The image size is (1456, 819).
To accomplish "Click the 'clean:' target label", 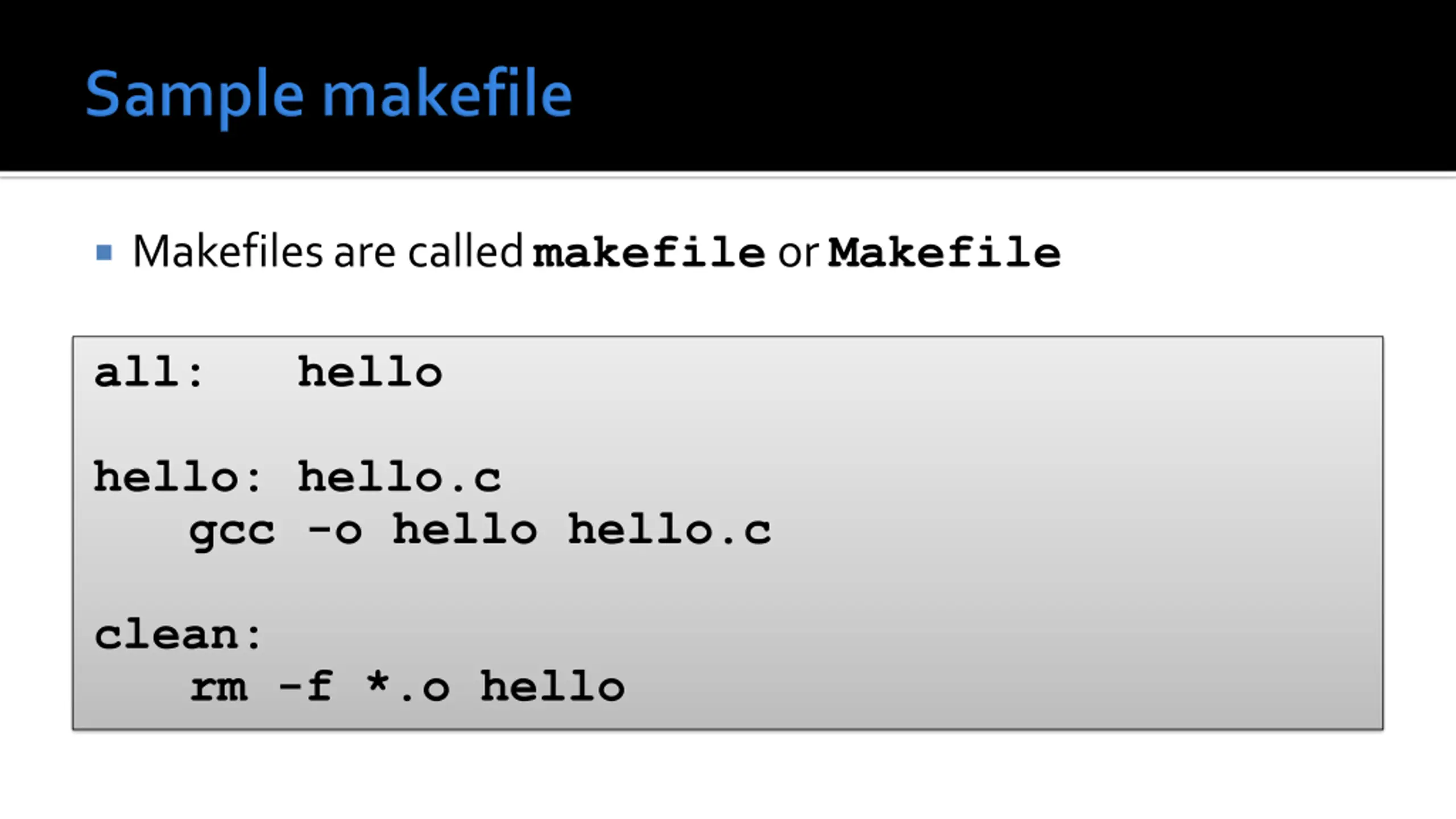I will click(177, 634).
